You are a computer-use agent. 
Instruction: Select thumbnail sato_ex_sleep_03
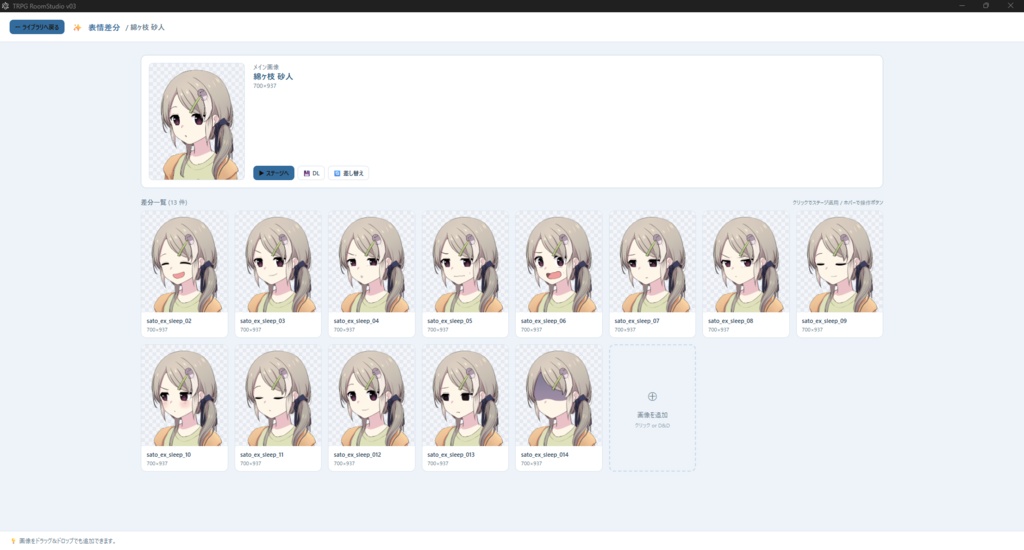(x=278, y=262)
